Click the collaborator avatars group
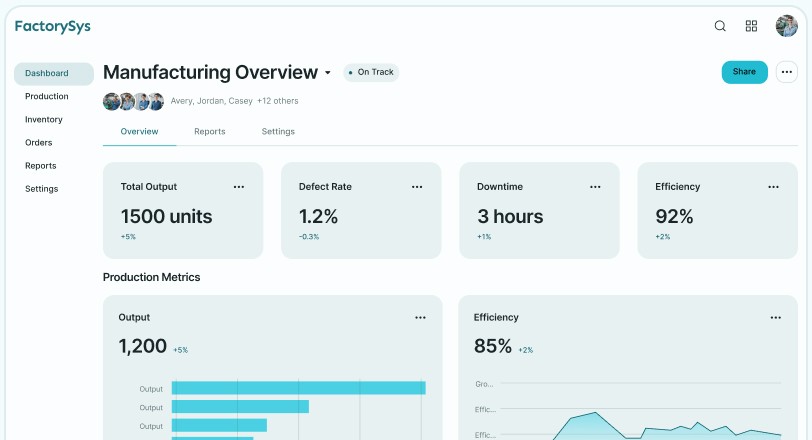This screenshot has height=440, width=812. point(133,101)
